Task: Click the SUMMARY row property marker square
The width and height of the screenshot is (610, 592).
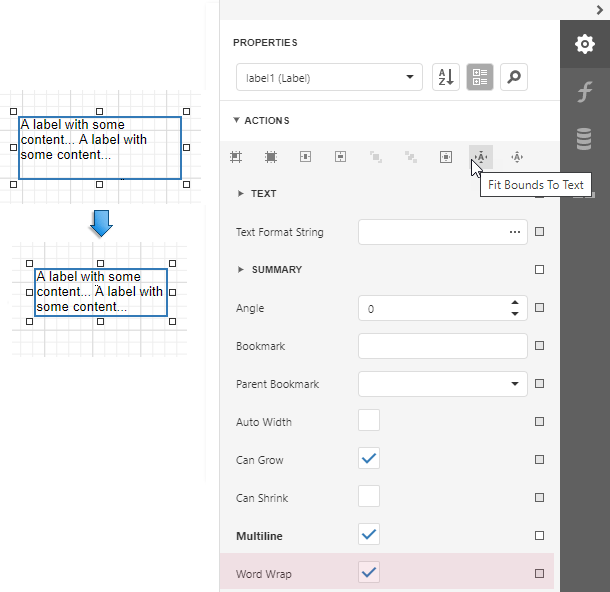Action: tap(539, 270)
